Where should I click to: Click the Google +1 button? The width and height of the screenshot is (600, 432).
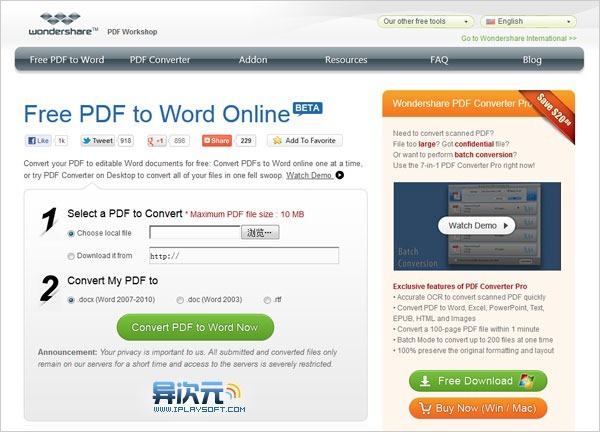156,141
